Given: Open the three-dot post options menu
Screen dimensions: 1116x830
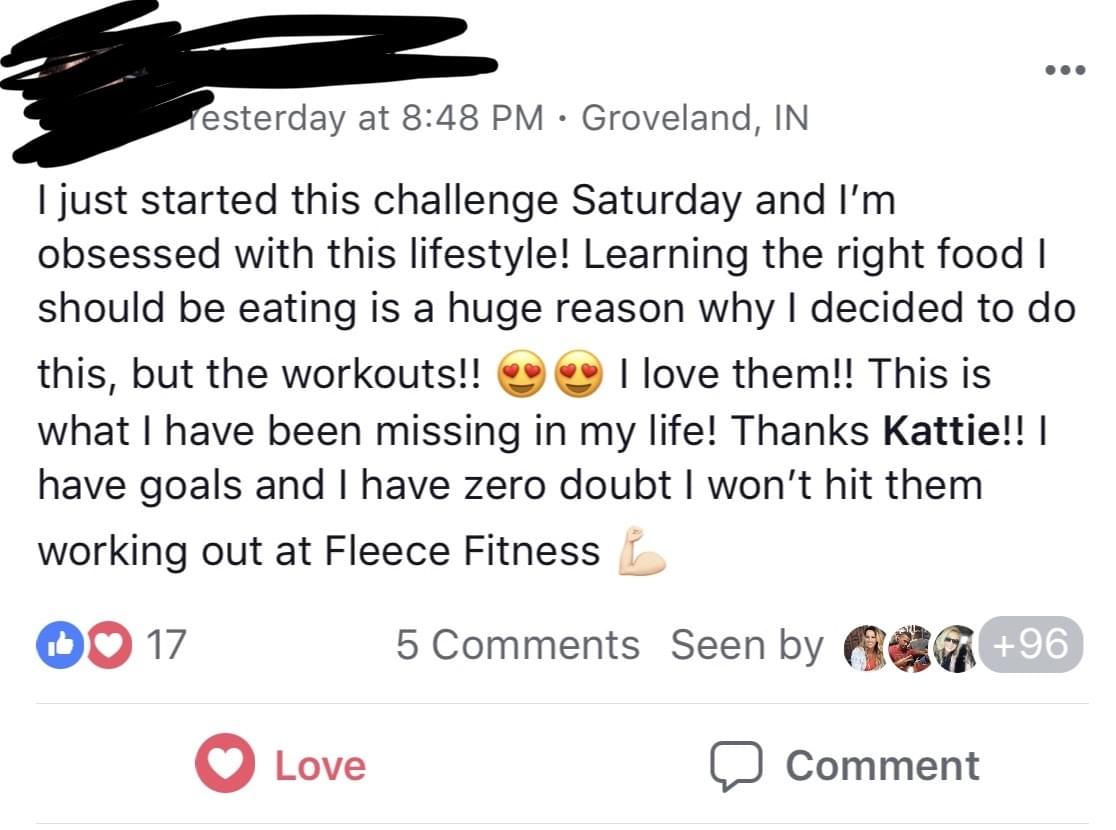Looking at the screenshot, I should [x=1065, y=70].
